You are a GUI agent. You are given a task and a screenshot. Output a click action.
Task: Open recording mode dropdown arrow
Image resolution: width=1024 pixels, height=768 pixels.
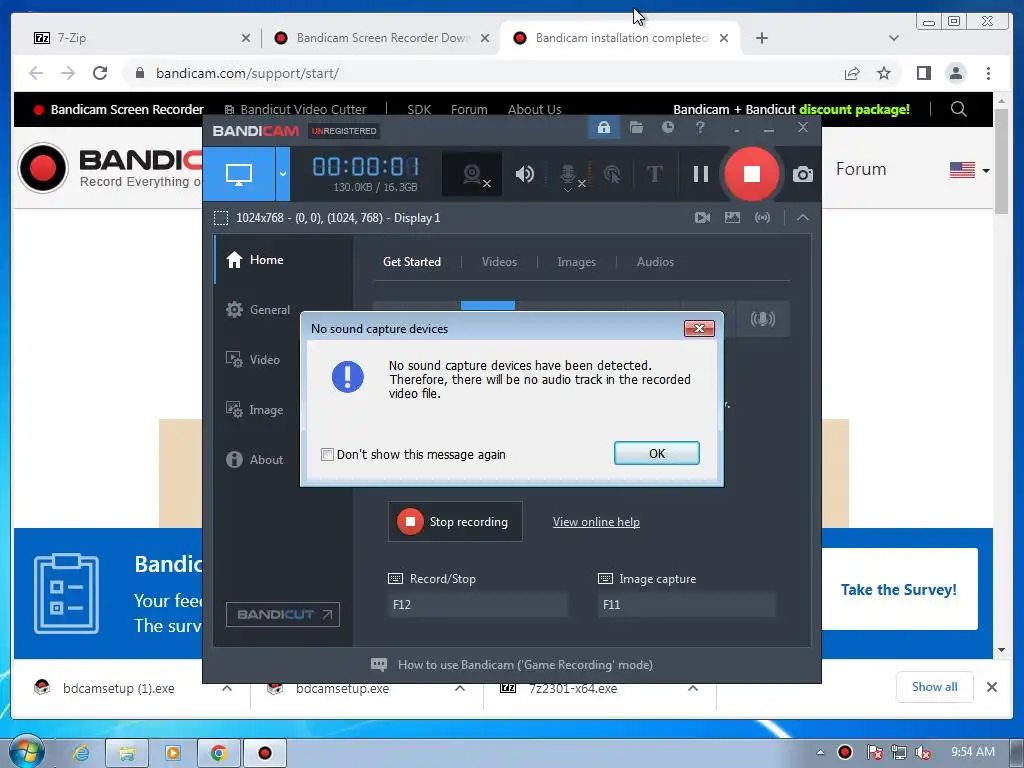click(x=283, y=174)
